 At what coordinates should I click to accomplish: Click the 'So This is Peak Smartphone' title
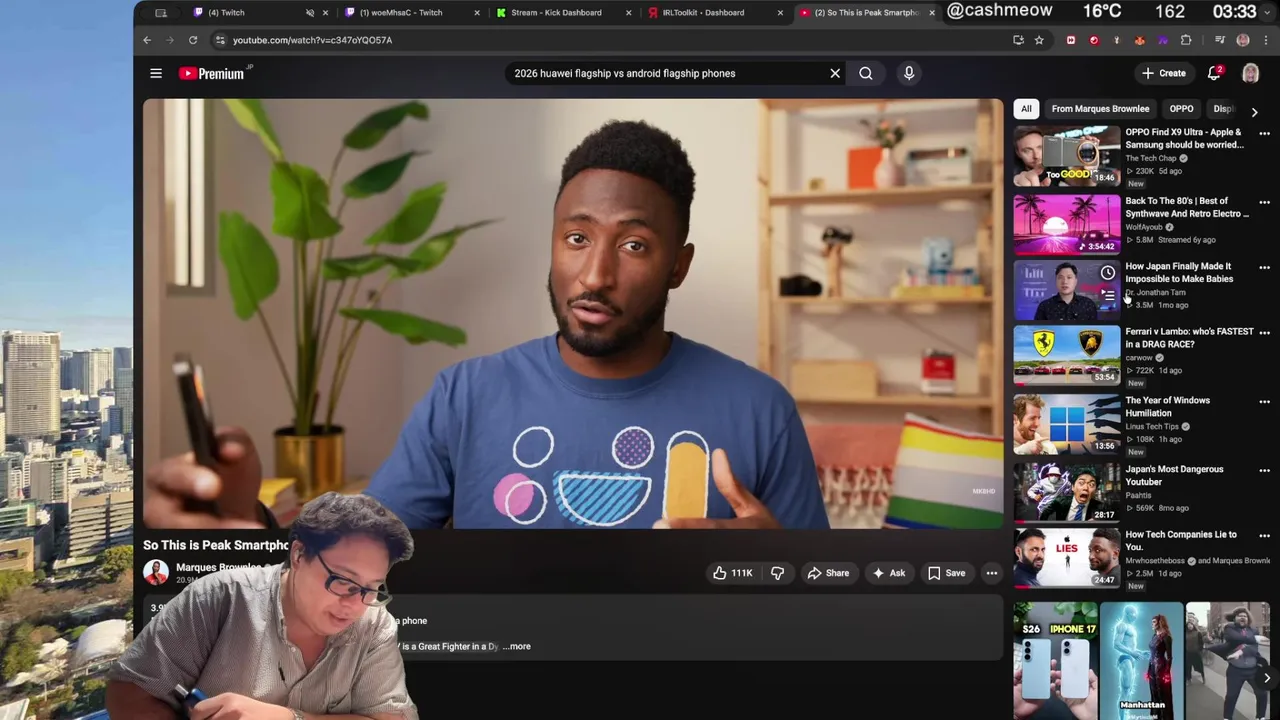pos(216,545)
